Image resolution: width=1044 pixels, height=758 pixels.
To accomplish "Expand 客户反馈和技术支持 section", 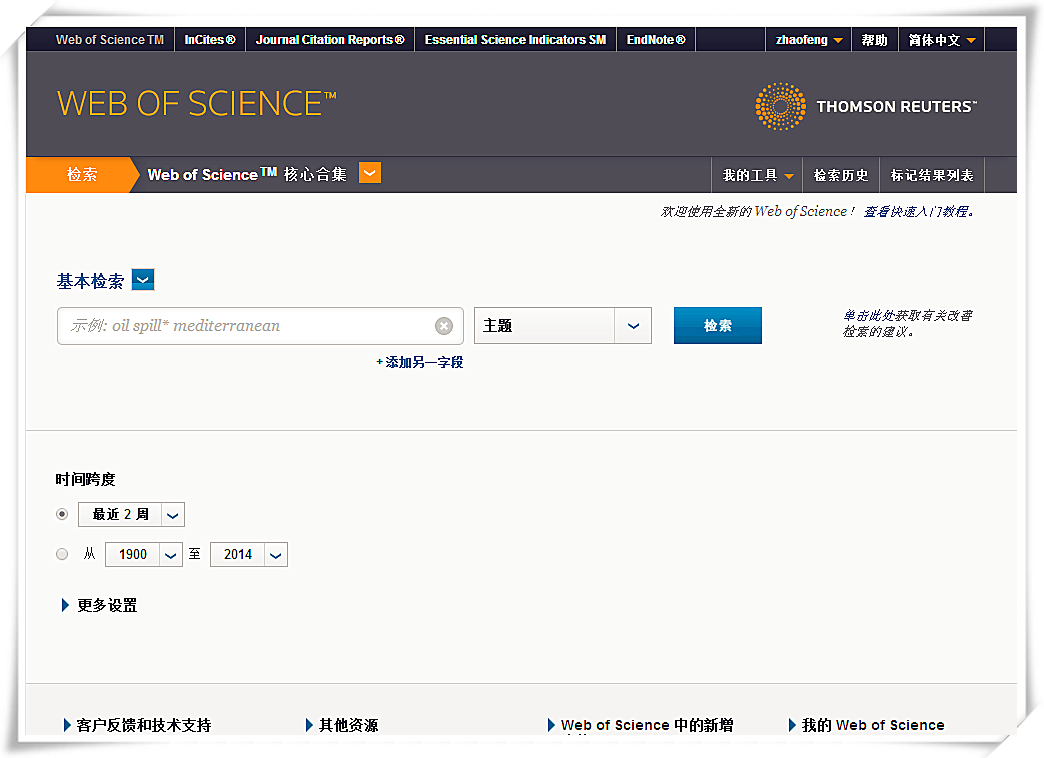I will click(x=137, y=725).
